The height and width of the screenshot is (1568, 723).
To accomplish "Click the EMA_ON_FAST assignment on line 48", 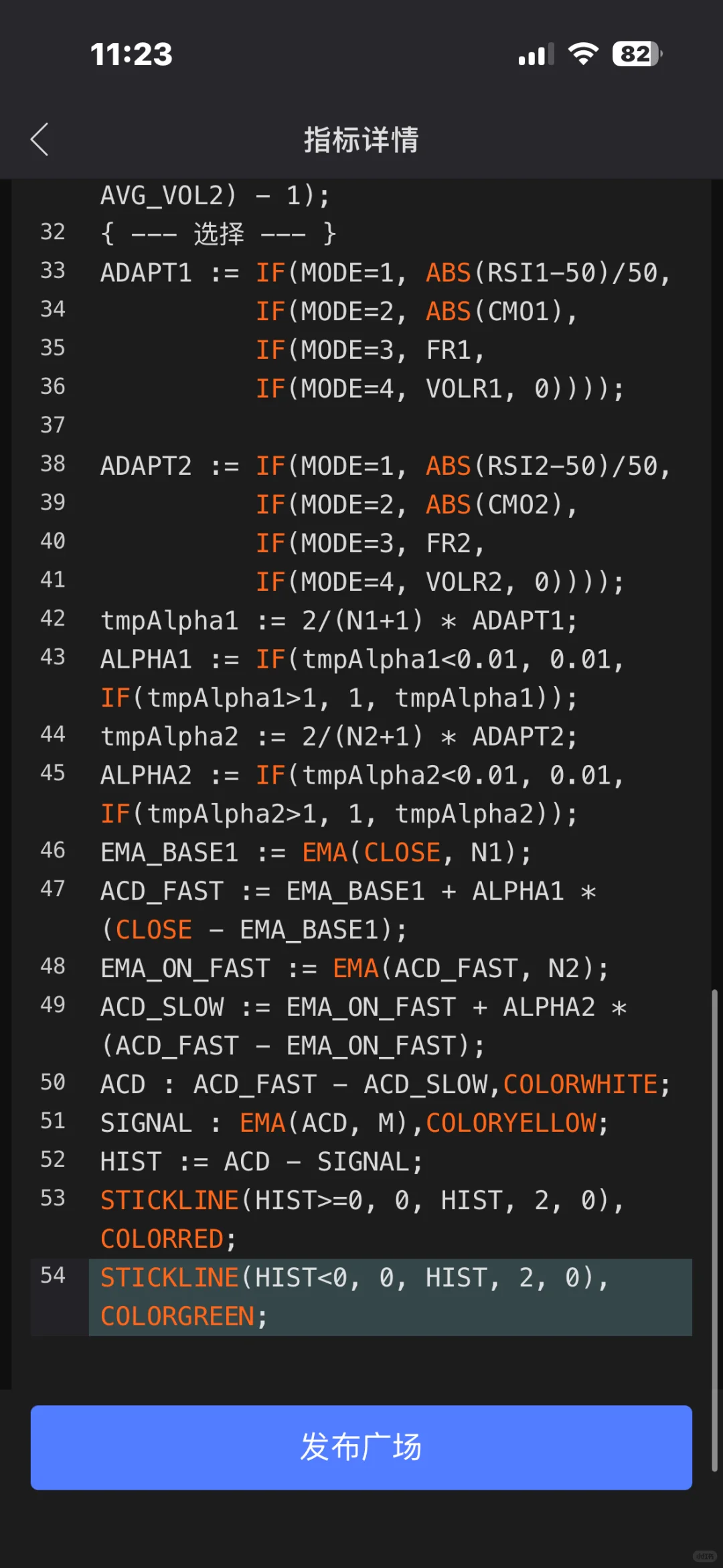I will [x=355, y=969].
